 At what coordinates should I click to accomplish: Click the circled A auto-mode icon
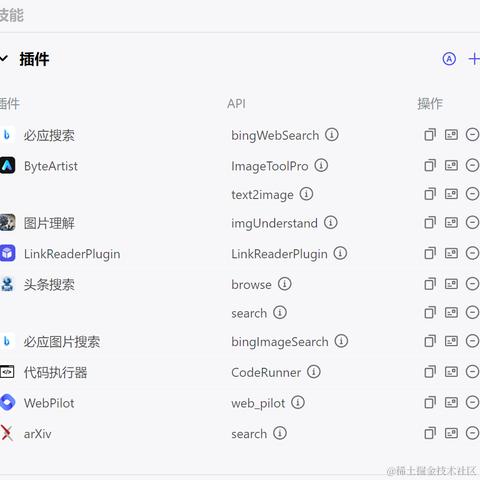(x=449, y=59)
